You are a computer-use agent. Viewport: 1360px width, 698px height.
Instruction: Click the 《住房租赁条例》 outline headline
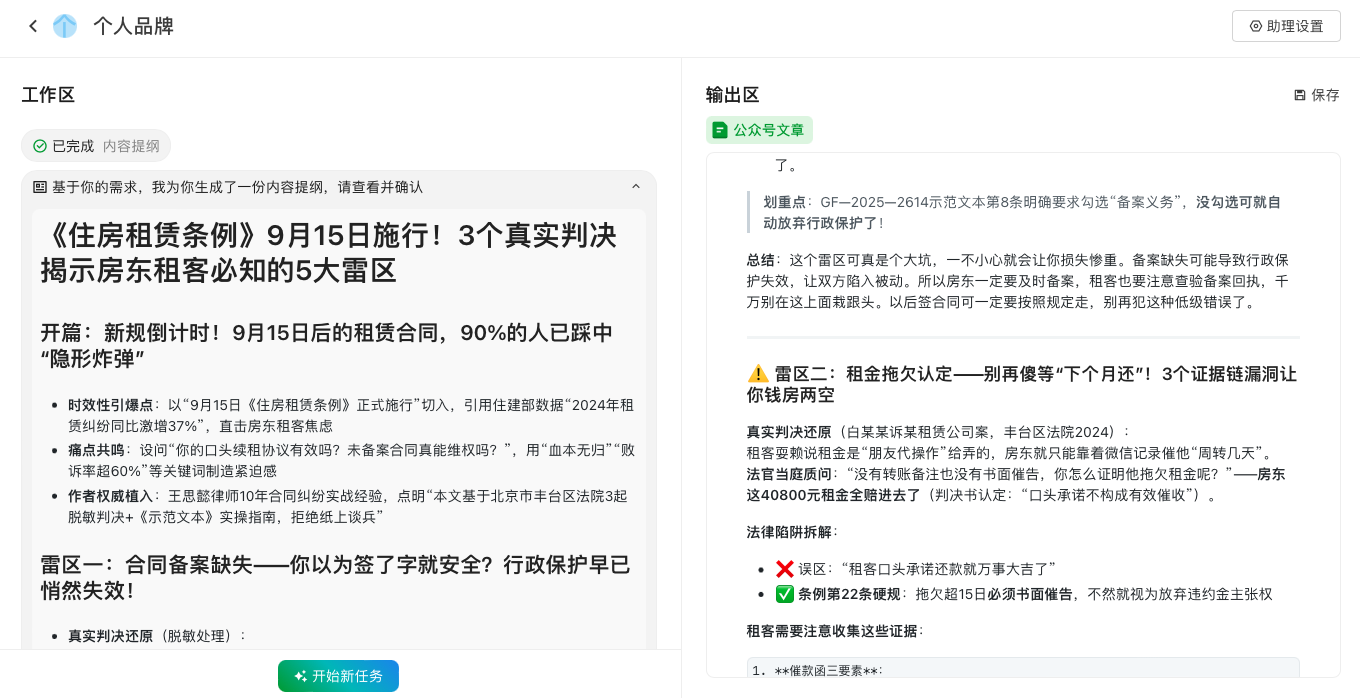tap(328, 252)
